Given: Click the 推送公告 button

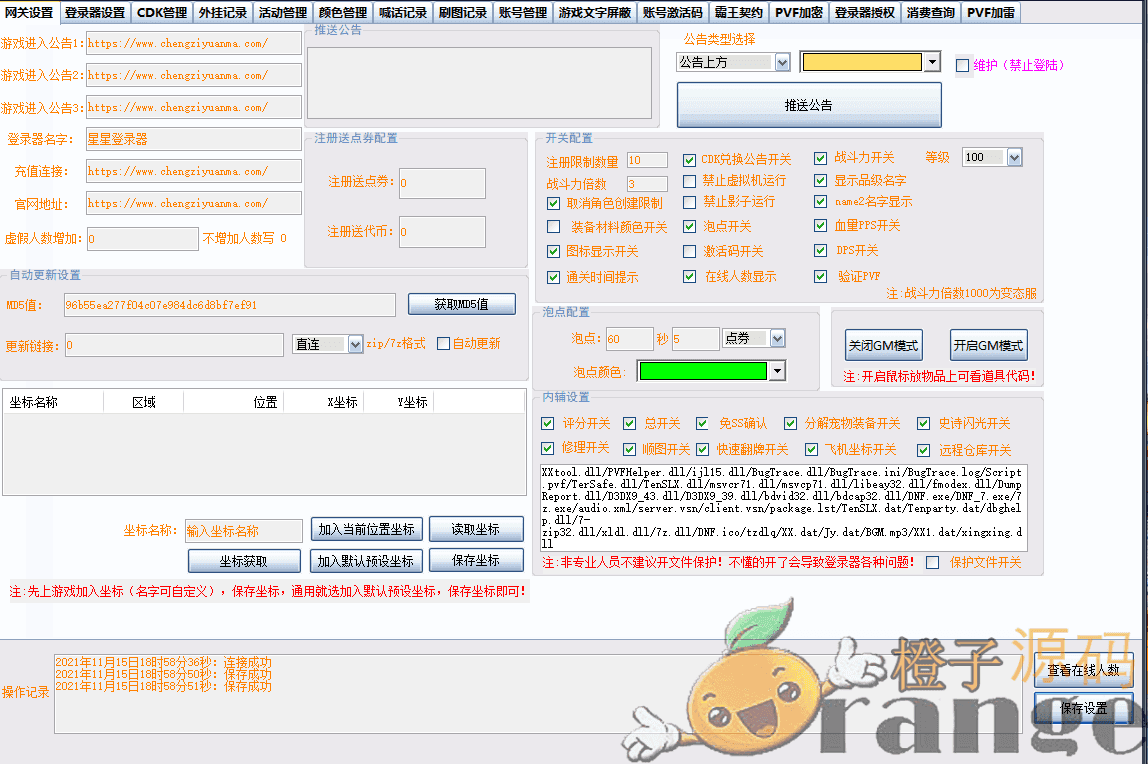Looking at the screenshot, I should 808,105.
